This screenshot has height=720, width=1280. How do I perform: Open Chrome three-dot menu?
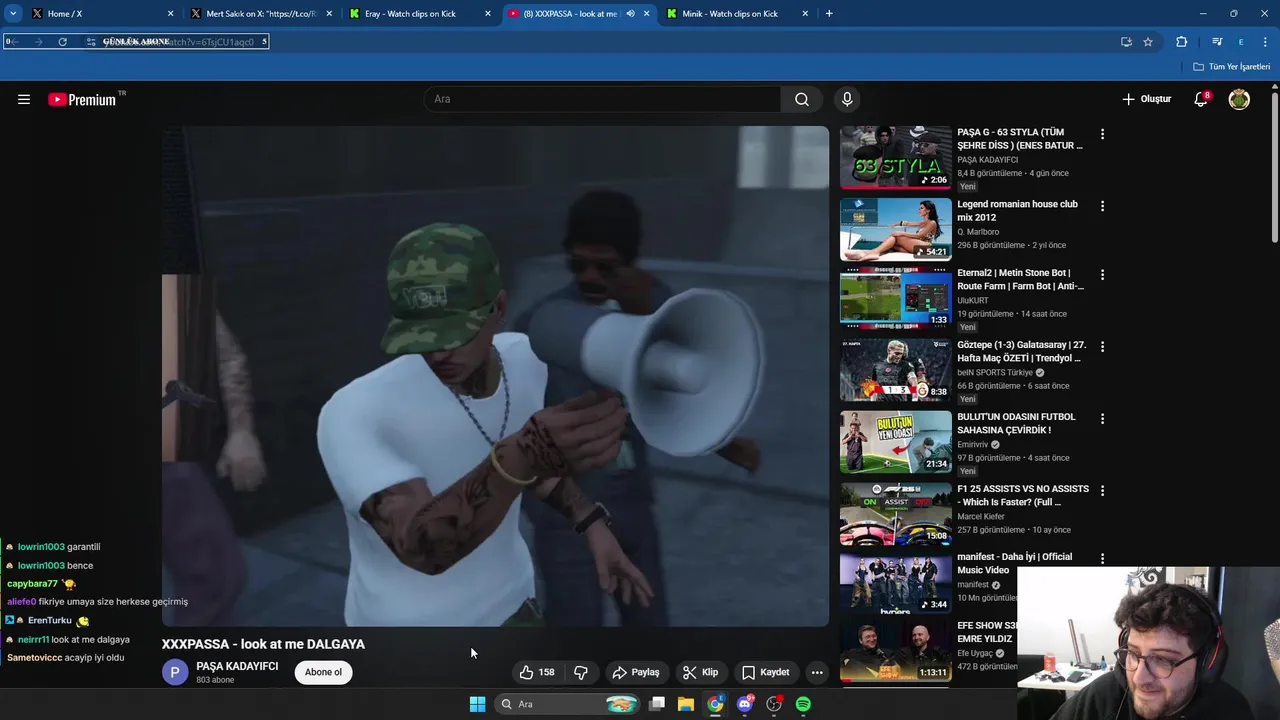[x=1265, y=42]
